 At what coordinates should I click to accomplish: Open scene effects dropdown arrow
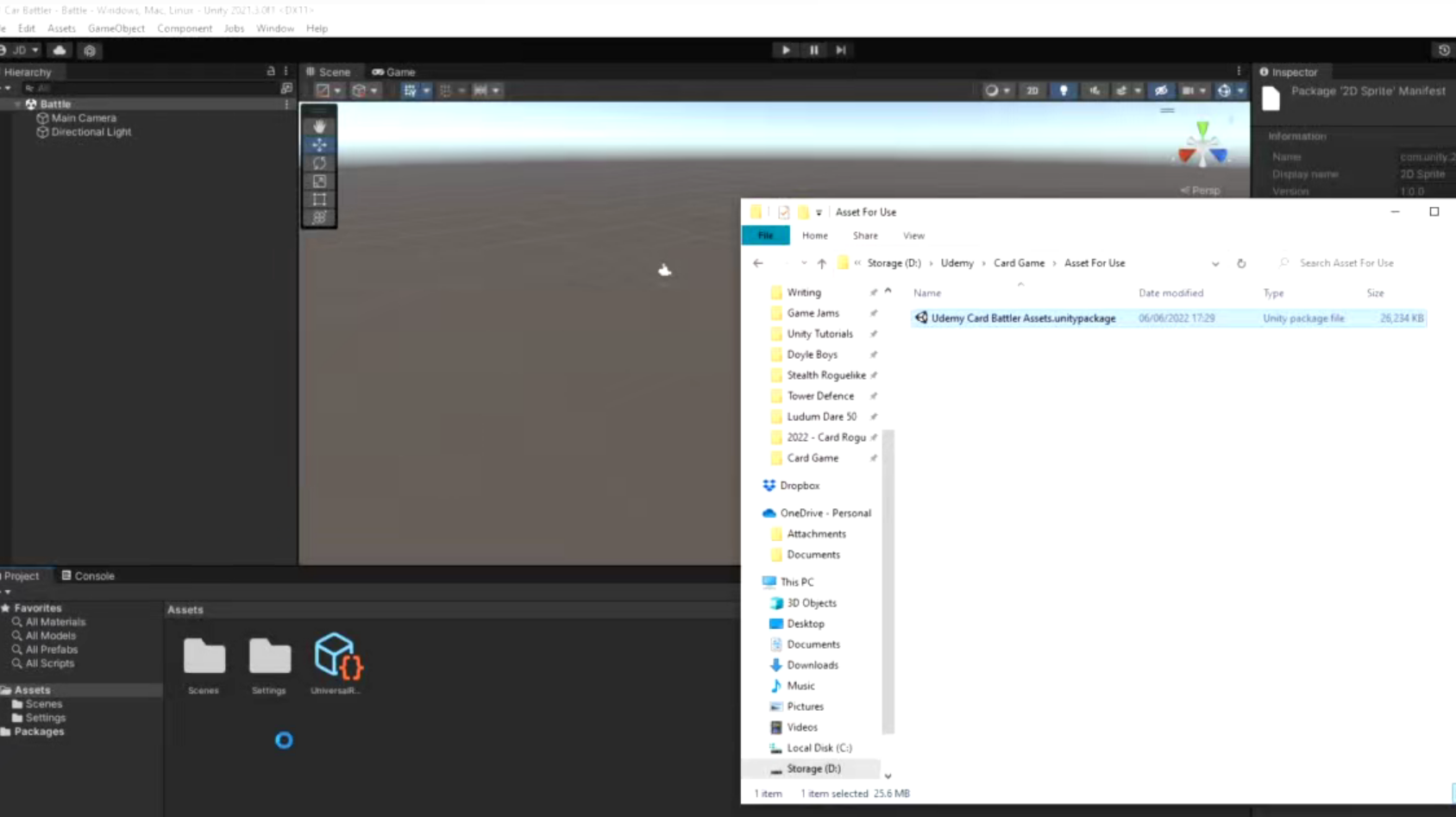click(1138, 91)
